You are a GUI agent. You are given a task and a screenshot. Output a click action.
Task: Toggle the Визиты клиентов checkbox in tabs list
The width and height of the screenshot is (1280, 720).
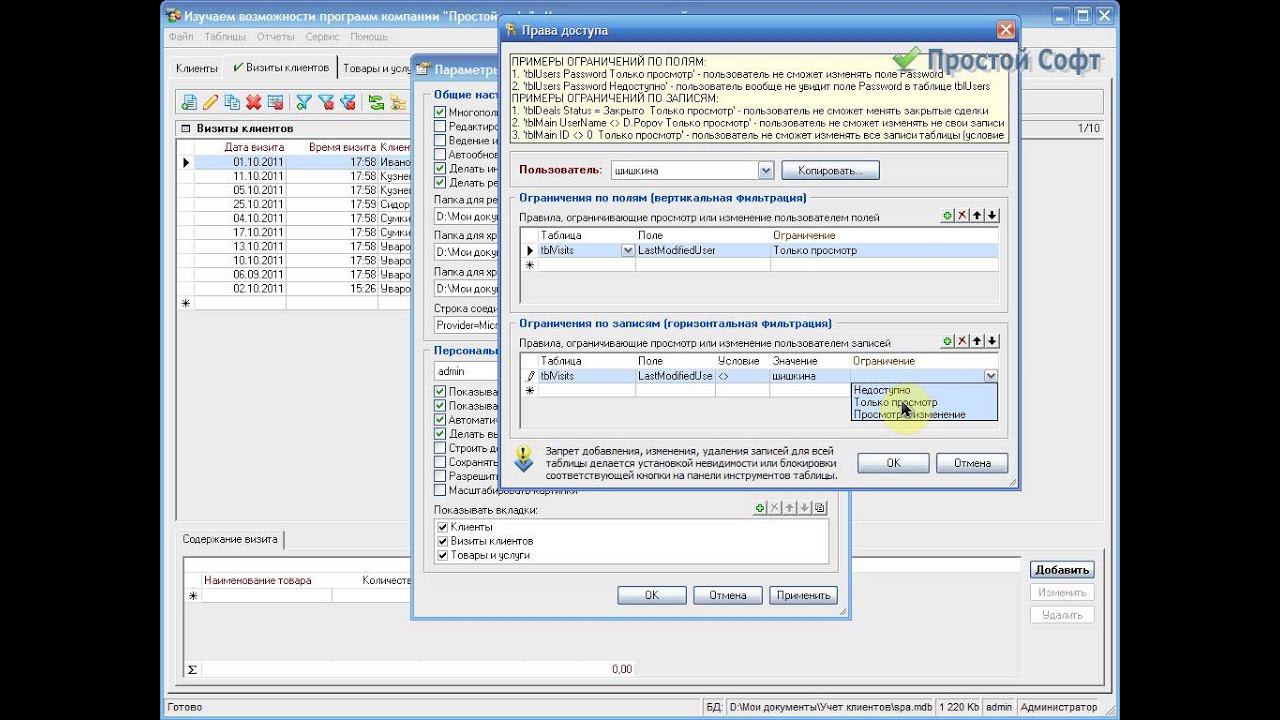(443, 541)
